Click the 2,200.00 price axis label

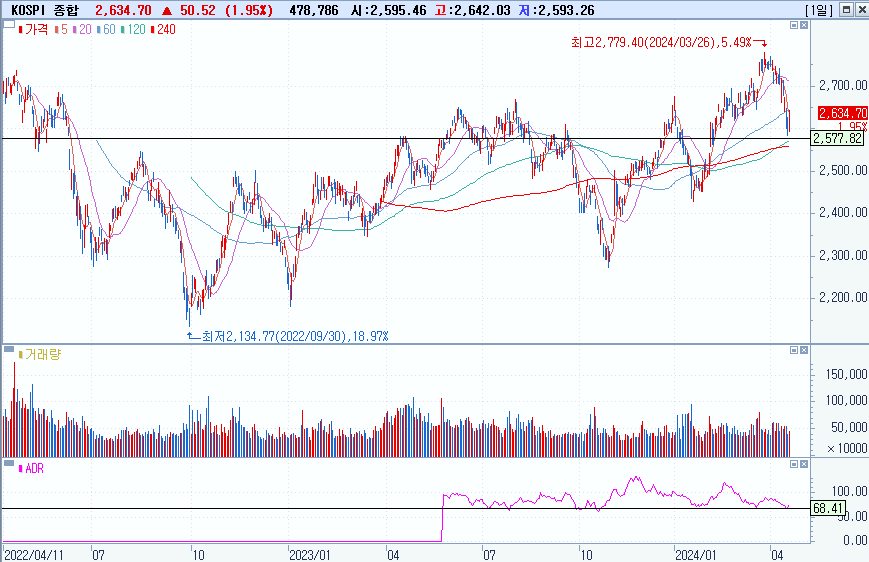pos(844,297)
